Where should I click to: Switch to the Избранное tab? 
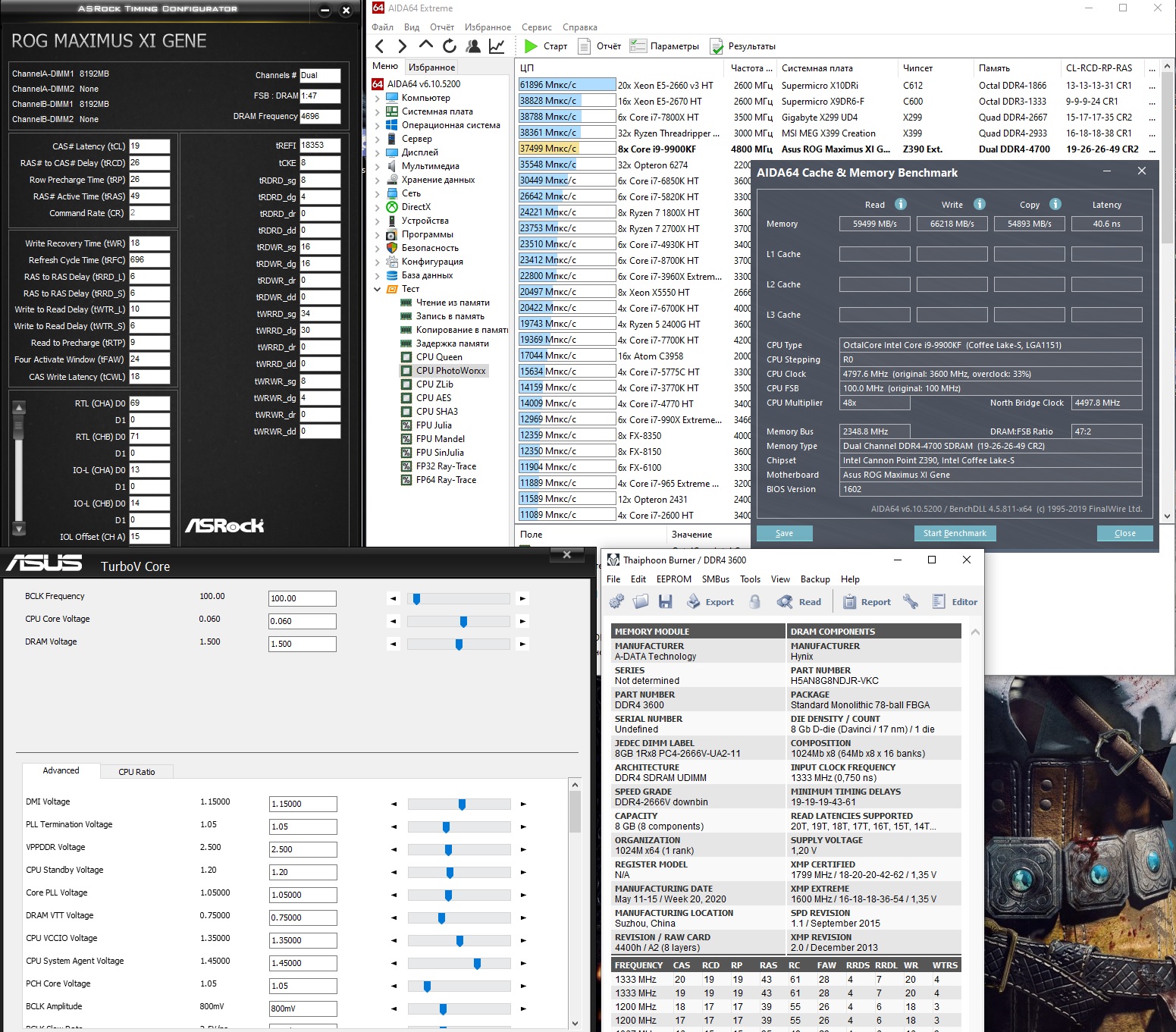point(431,67)
